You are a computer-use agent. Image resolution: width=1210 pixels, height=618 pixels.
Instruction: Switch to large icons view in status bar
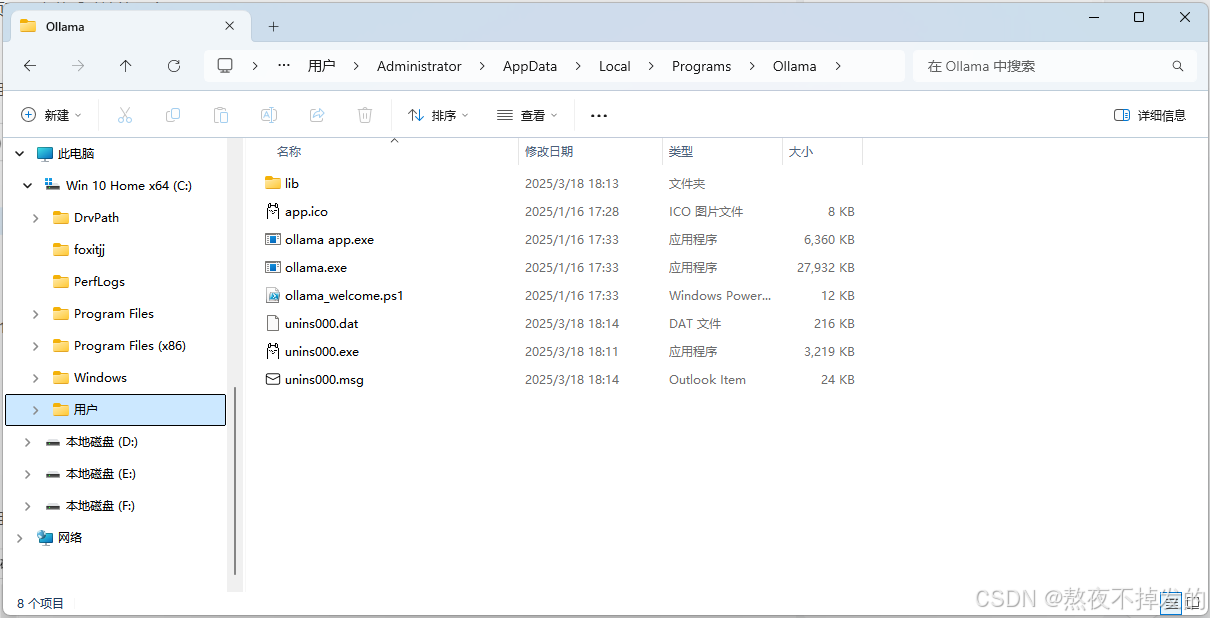1193,602
